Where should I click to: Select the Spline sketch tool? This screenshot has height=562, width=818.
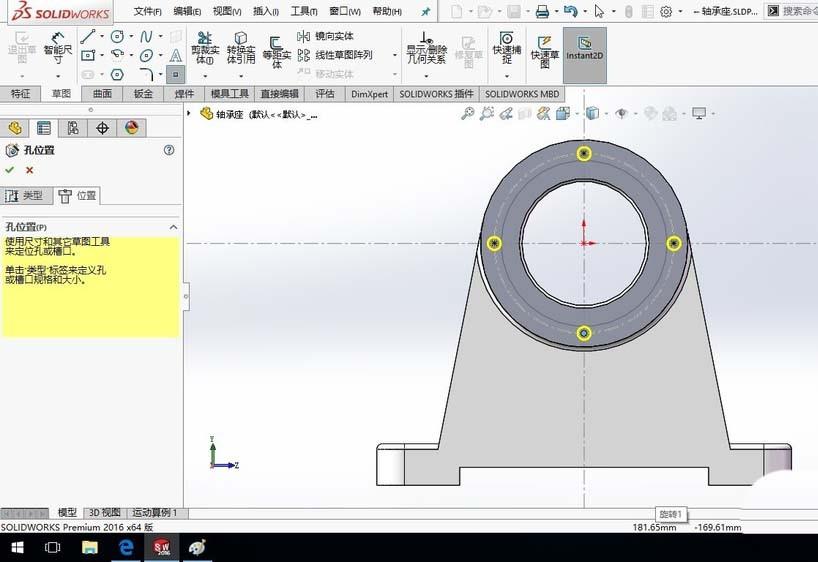coord(147,37)
